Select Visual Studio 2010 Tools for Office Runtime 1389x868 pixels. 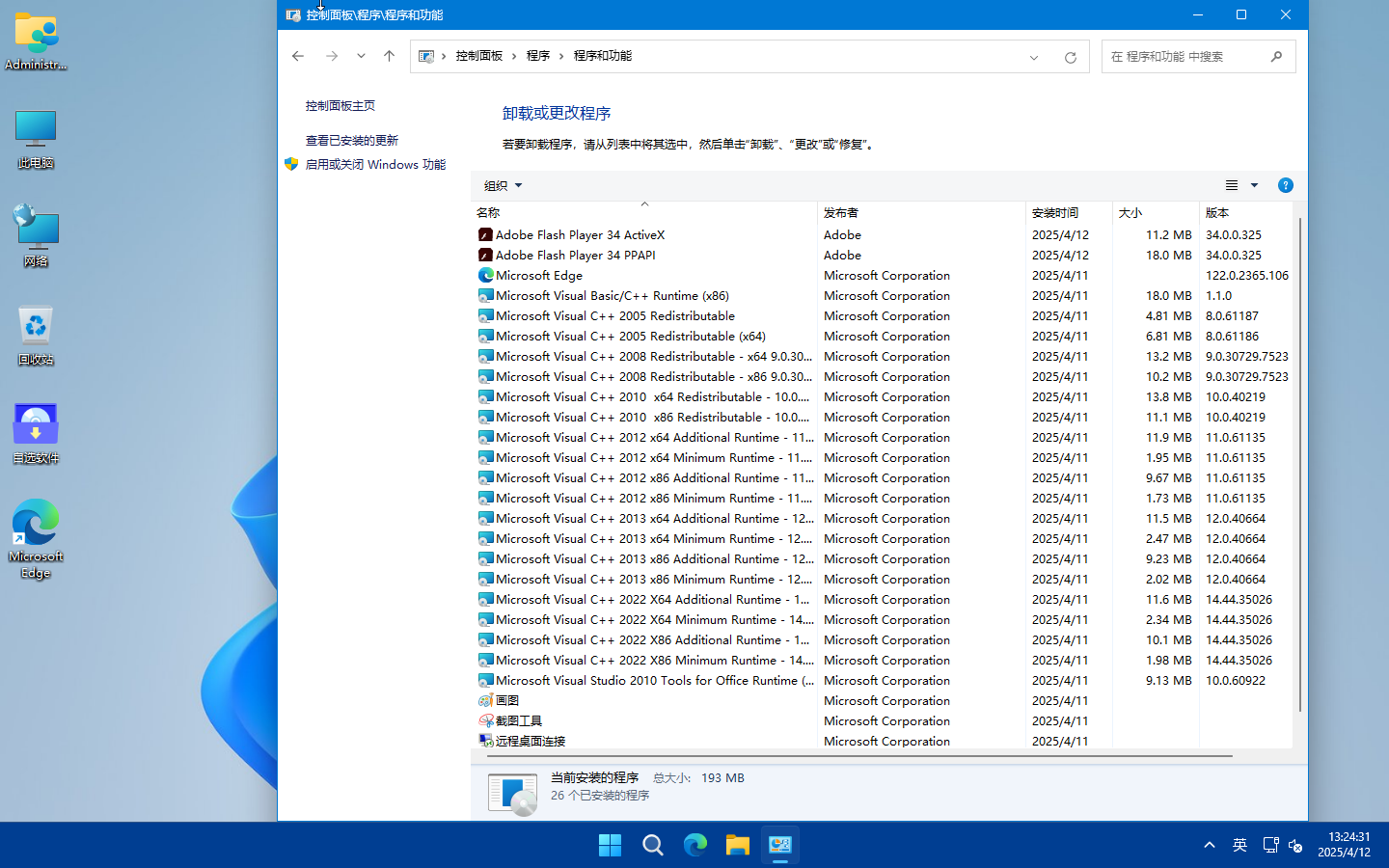point(882,681)
